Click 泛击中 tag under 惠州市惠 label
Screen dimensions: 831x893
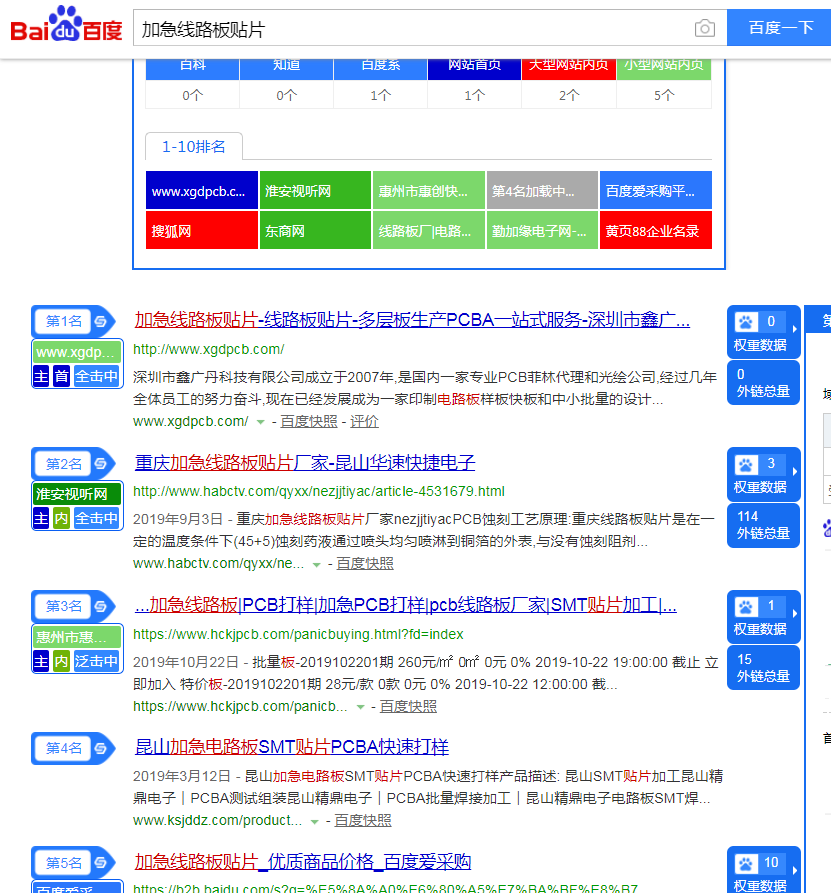point(97,661)
